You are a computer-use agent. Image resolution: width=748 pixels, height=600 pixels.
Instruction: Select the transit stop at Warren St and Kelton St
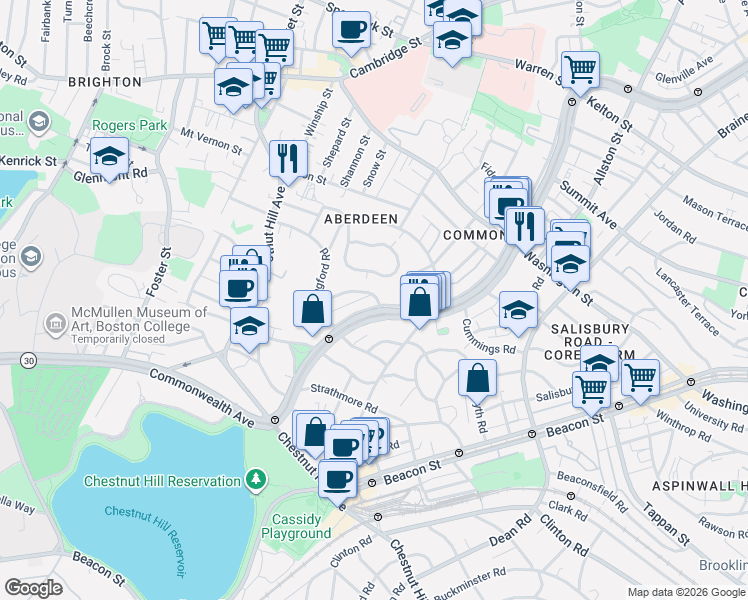click(572, 102)
